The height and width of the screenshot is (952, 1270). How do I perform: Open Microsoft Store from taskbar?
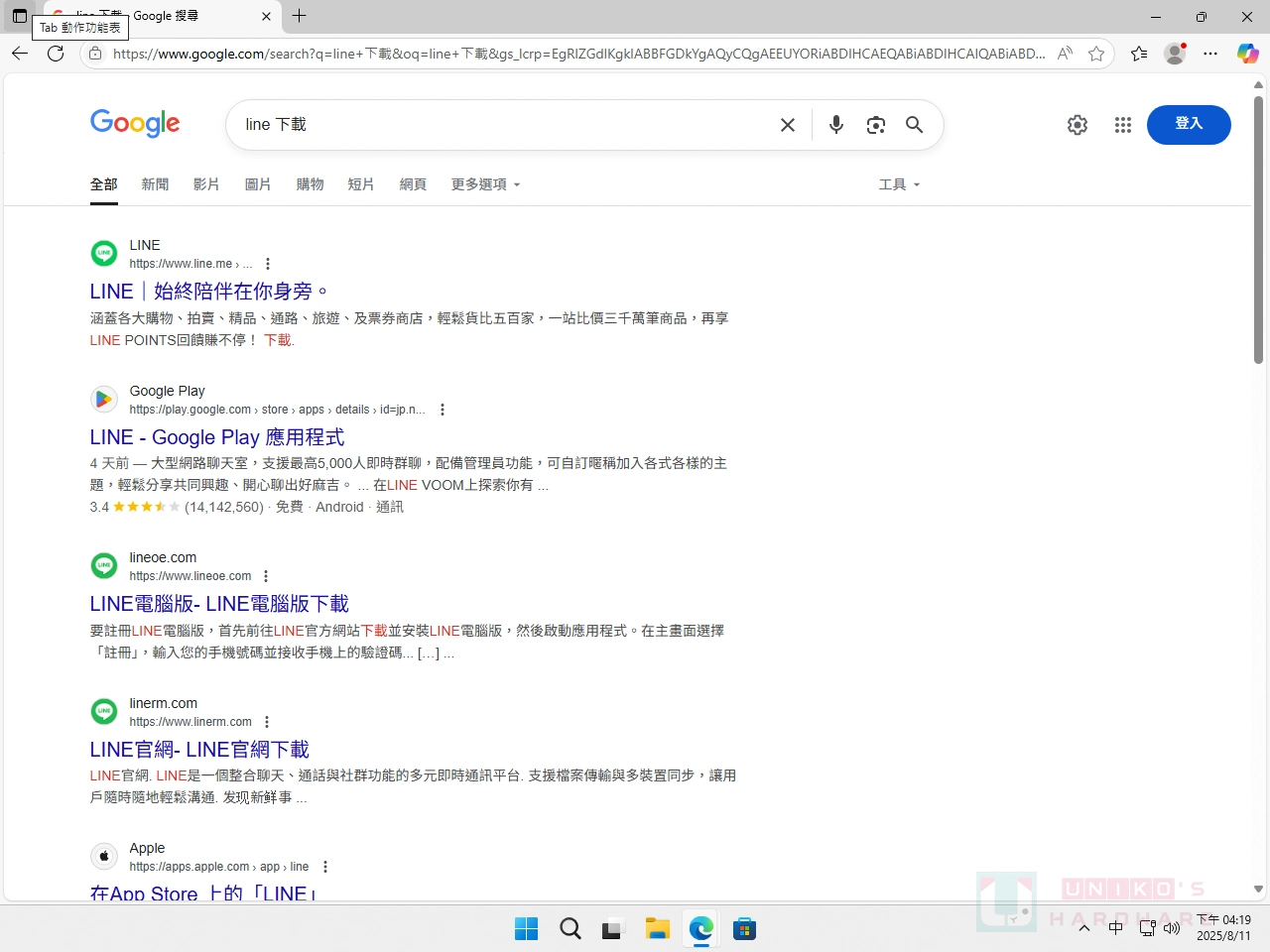click(745, 928)
